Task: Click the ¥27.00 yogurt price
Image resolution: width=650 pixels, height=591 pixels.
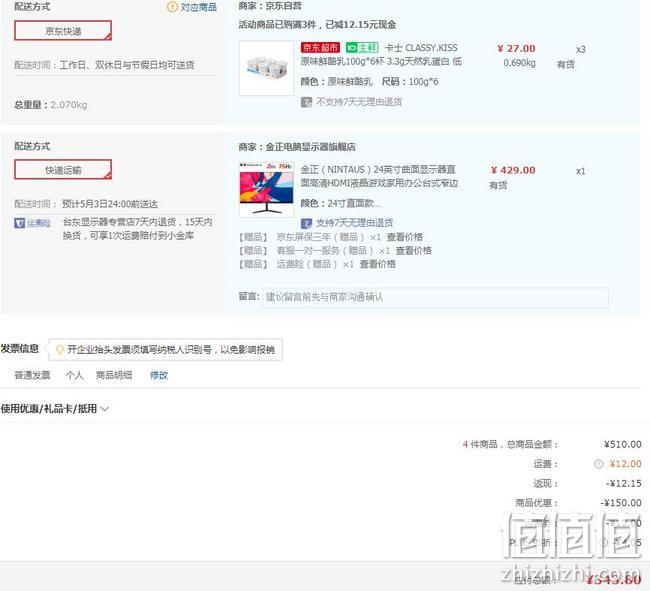Action: [517, 48]
